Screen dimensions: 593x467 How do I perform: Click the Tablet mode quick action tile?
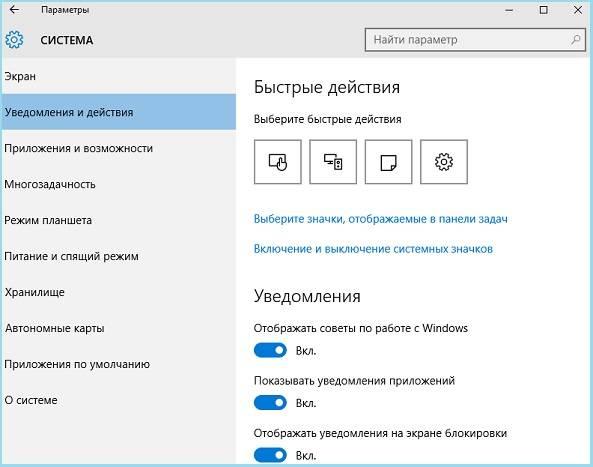278,162
